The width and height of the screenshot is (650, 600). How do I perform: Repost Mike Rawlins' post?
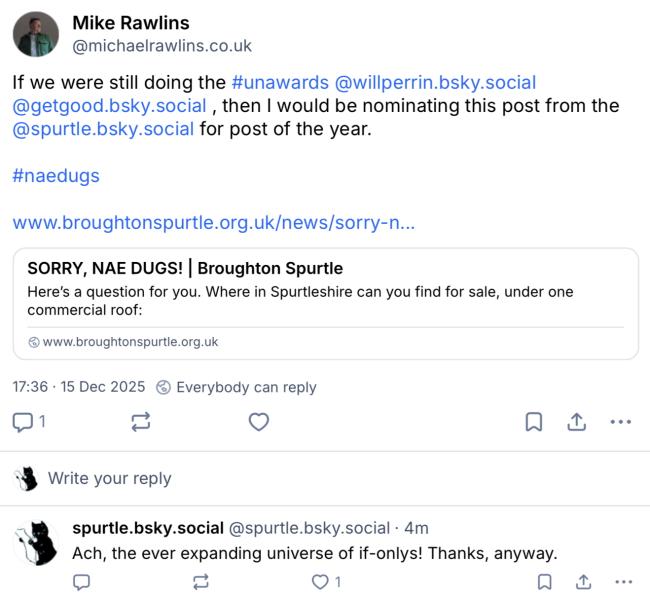click(x=141, y=422)
